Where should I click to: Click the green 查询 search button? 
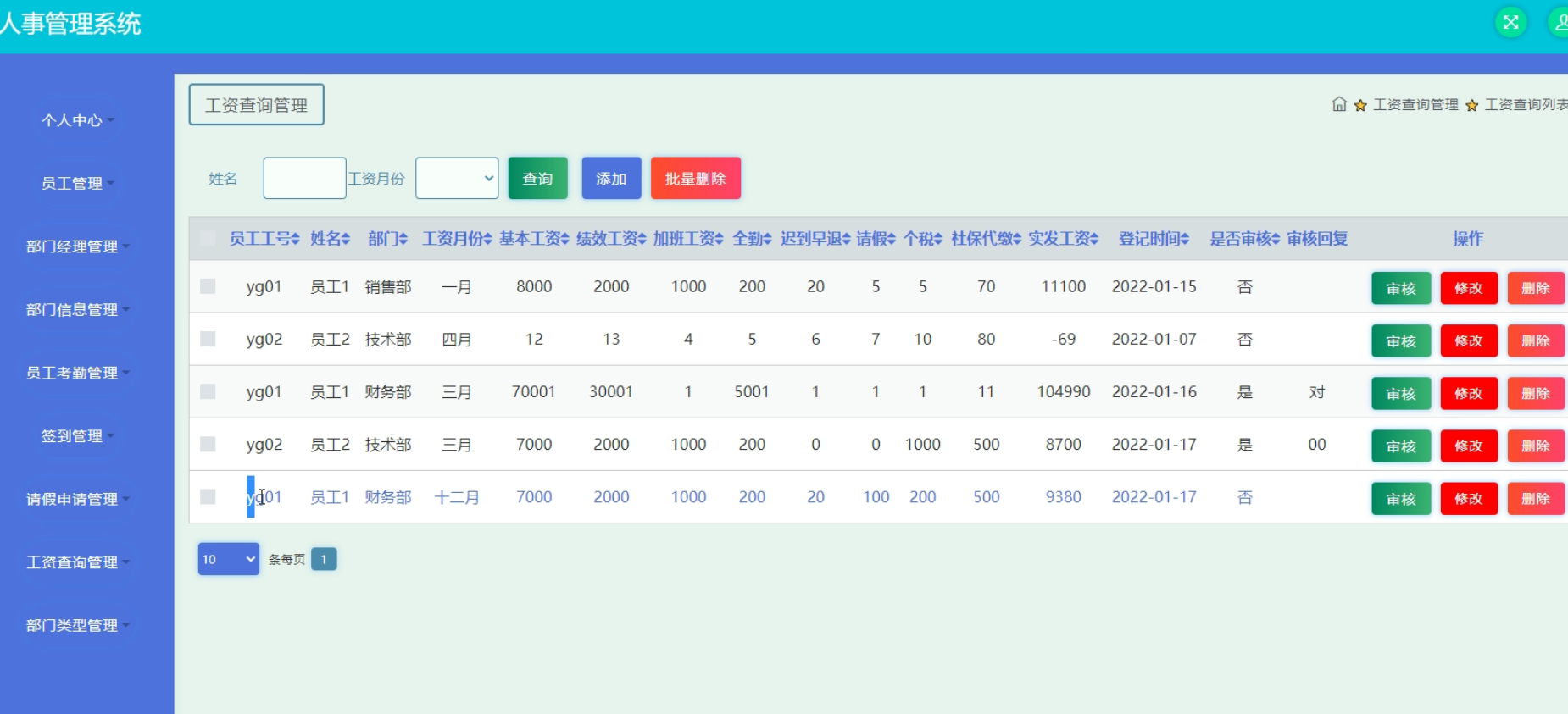[x=537, y=178]
